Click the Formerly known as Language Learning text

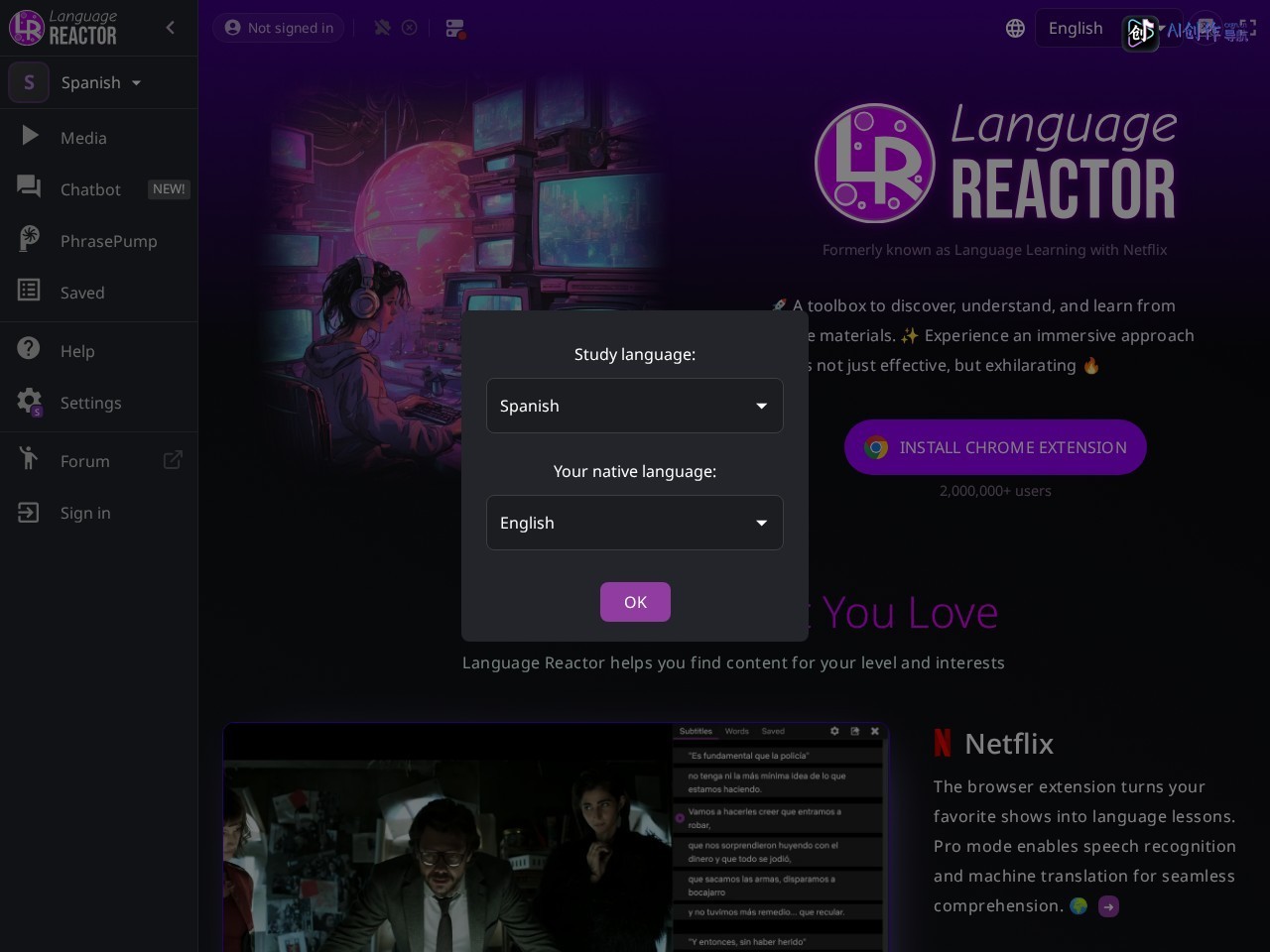click(x=994, y=250)
